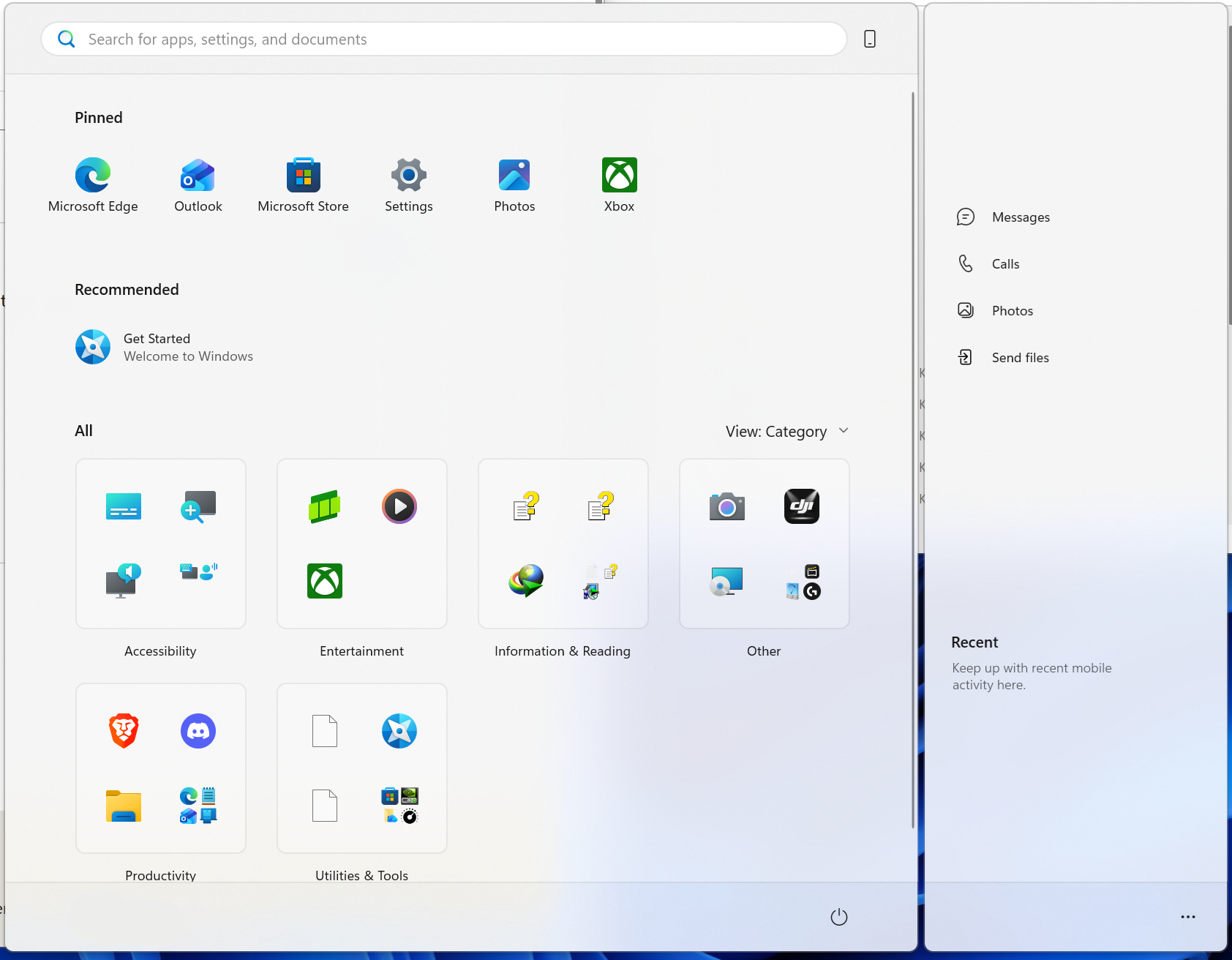Open Get Started in Utilities & Tools

(x=399, y=731)
